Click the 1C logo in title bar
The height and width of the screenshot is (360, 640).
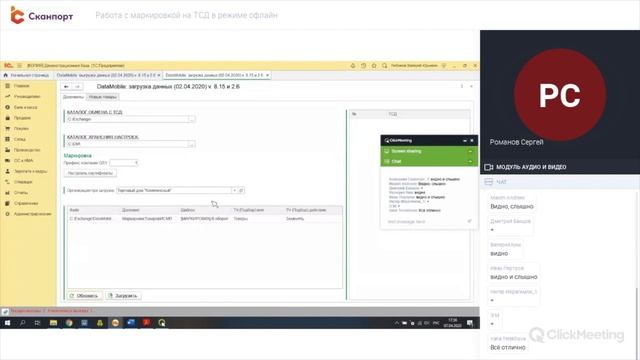coord(8,65)
